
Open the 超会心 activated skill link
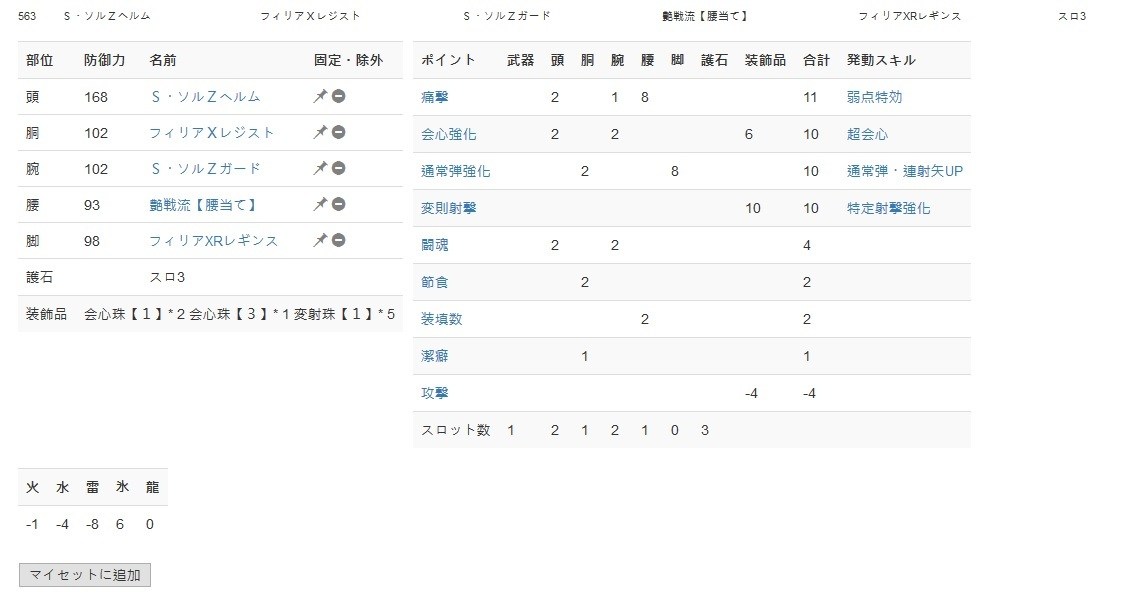click(x=867, y=134)
